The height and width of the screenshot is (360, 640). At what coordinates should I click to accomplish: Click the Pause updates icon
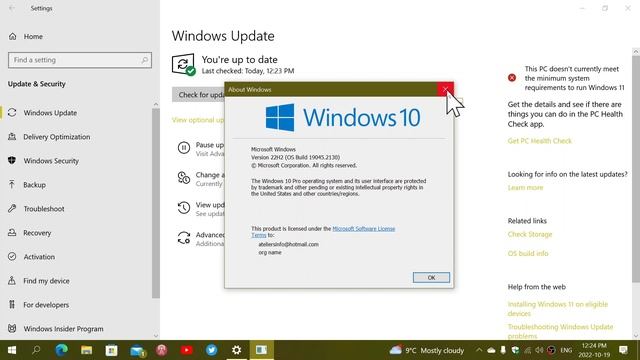[184, 147]
